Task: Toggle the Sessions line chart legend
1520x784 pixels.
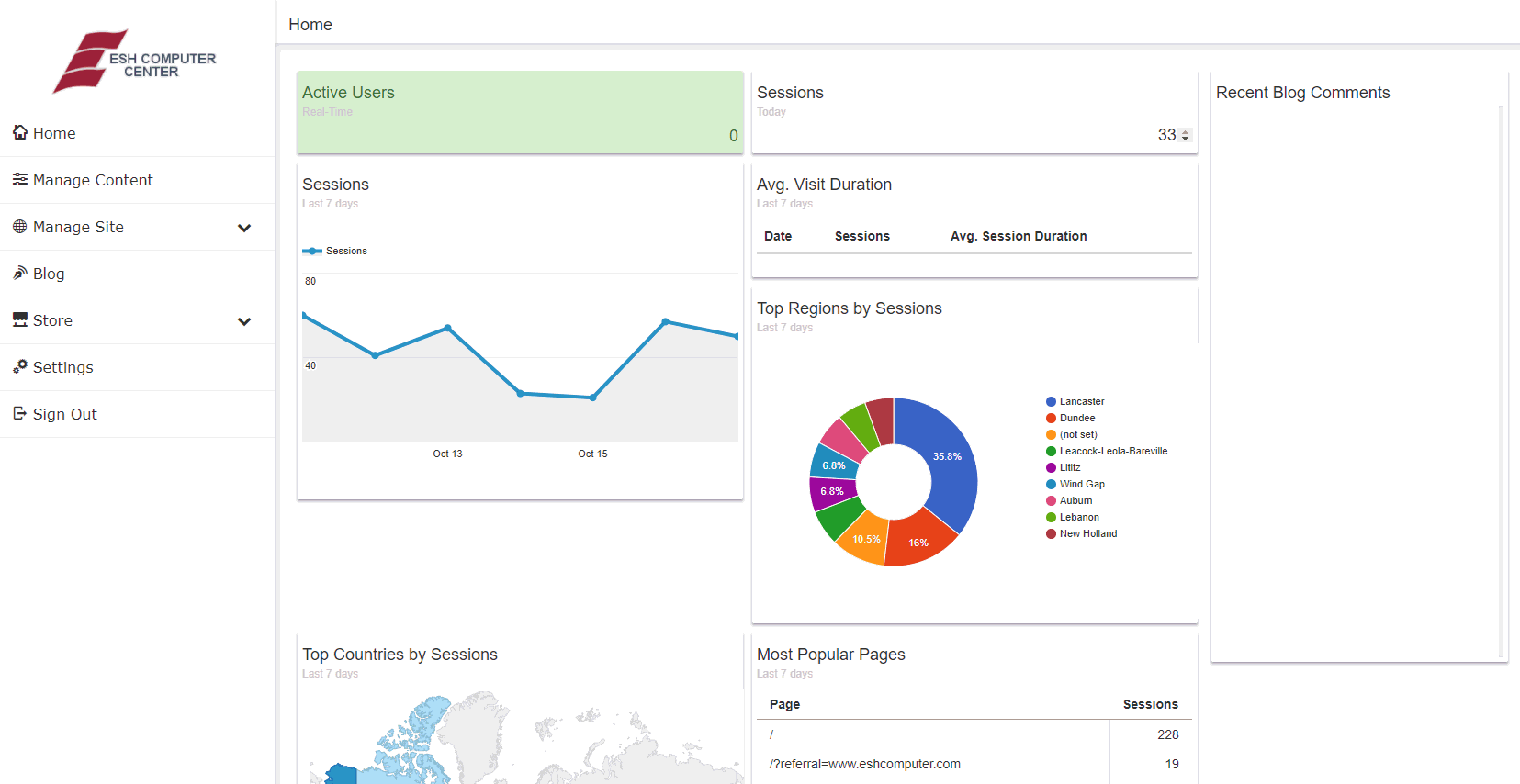Action: click(x=336, y=251)
